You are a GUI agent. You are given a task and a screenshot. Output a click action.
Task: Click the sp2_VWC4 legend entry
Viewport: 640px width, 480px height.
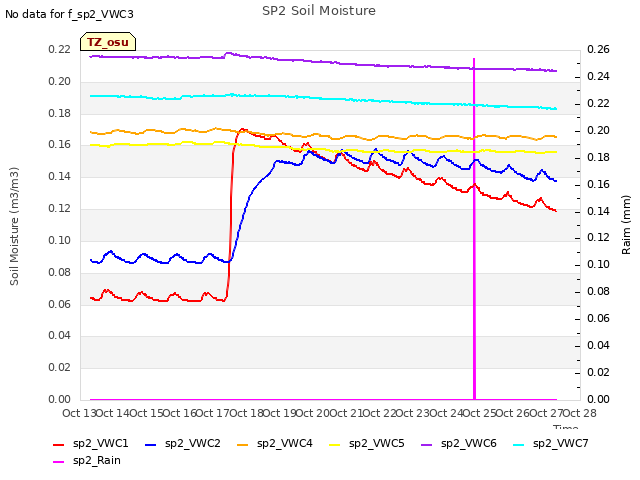(x=275, y=444)
